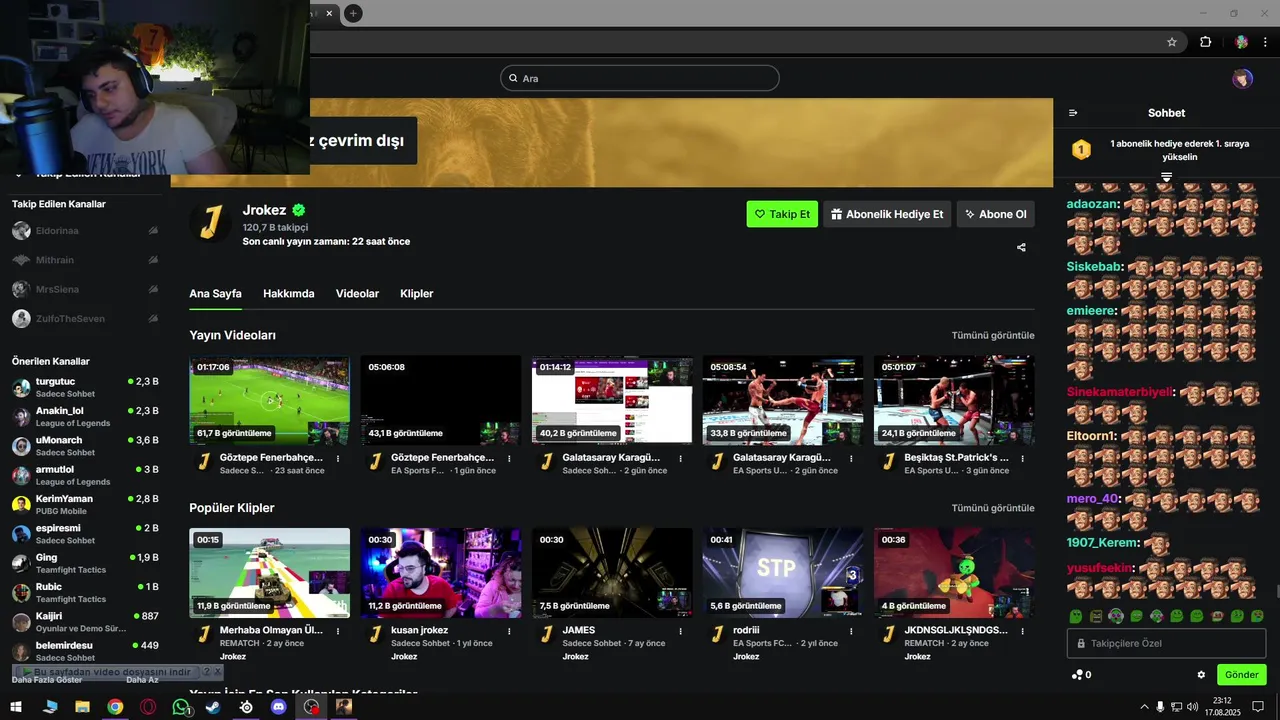Open WhatsApp from the taskbar
Image resolution: width=1280 pixels, height=720 pixels.
(x=180, y=707)
